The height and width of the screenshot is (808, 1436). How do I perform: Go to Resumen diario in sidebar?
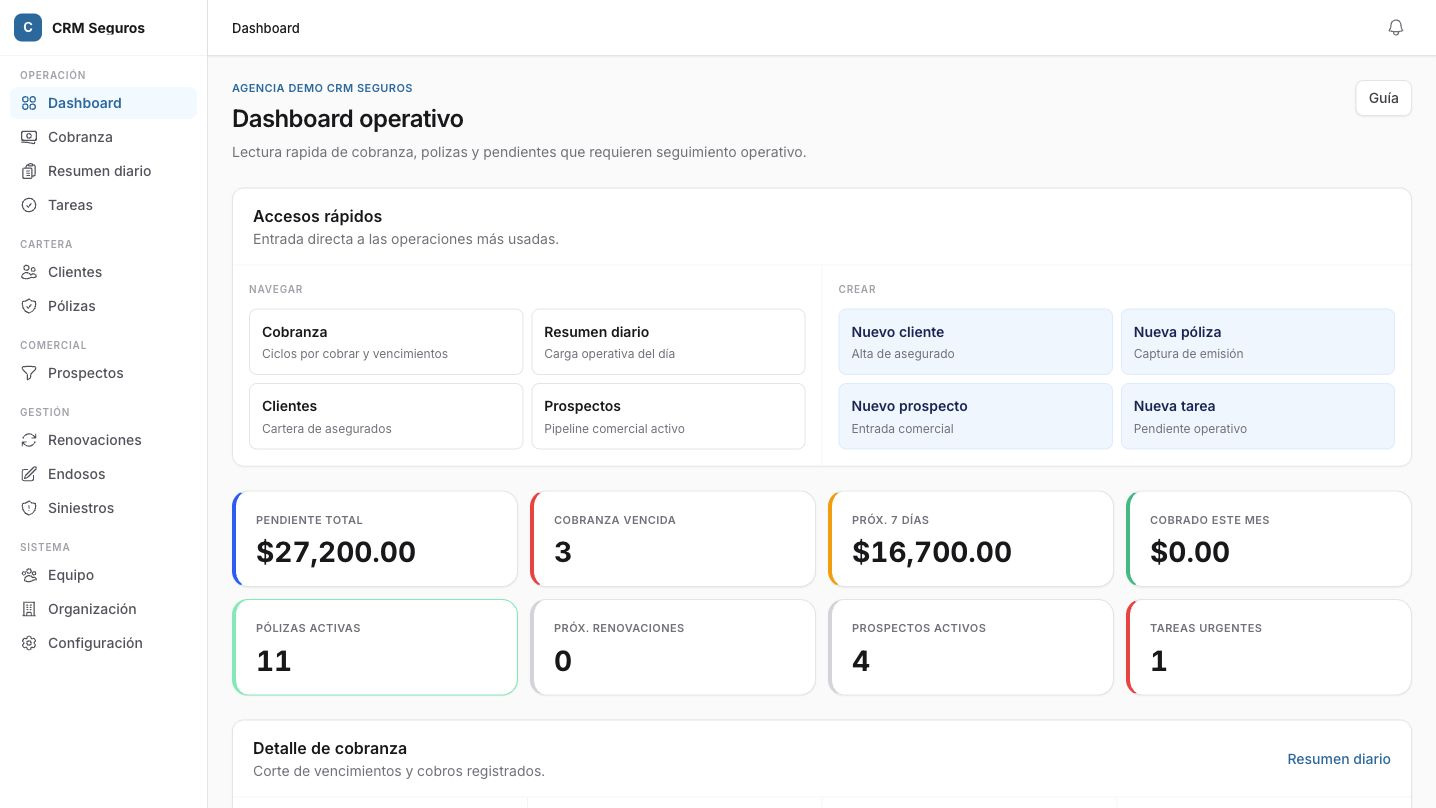103,171
